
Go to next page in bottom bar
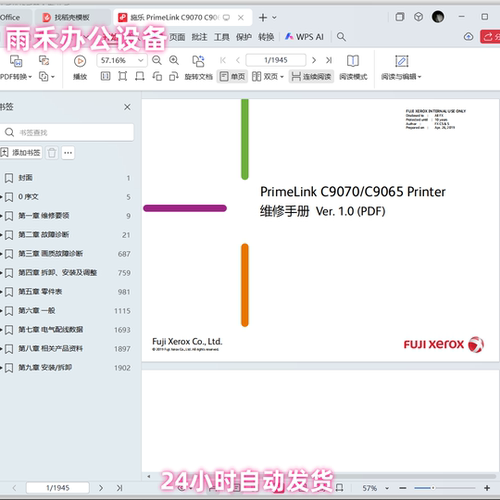click(101, 488)
